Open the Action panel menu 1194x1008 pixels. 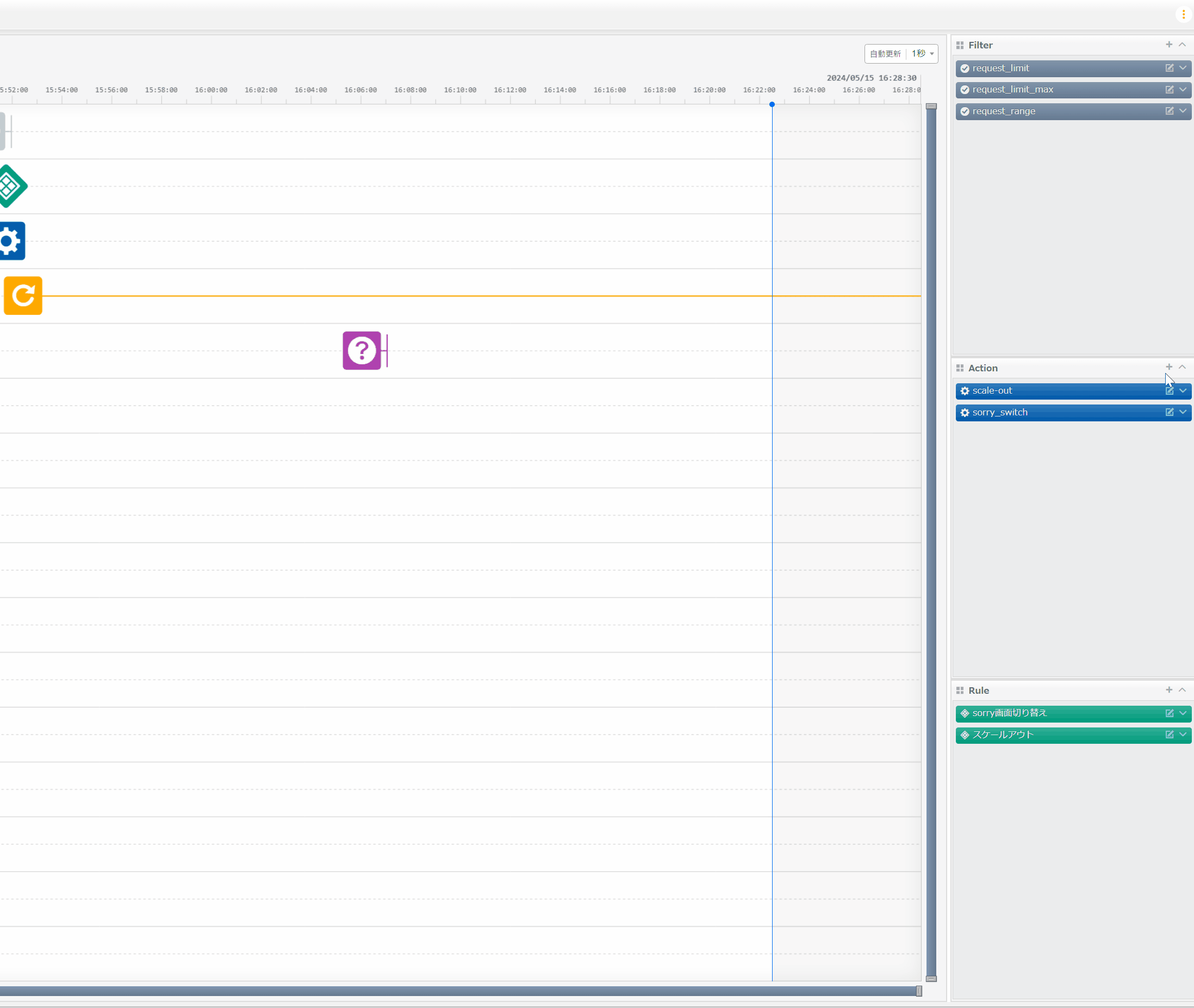click(1169, 367)
